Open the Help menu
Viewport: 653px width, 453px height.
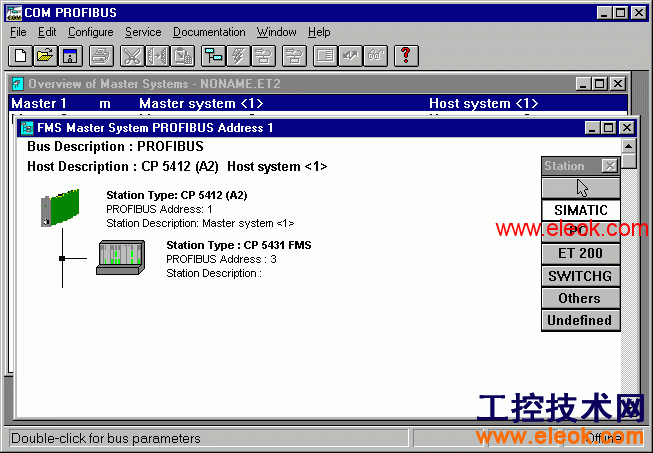click(319, 32)
